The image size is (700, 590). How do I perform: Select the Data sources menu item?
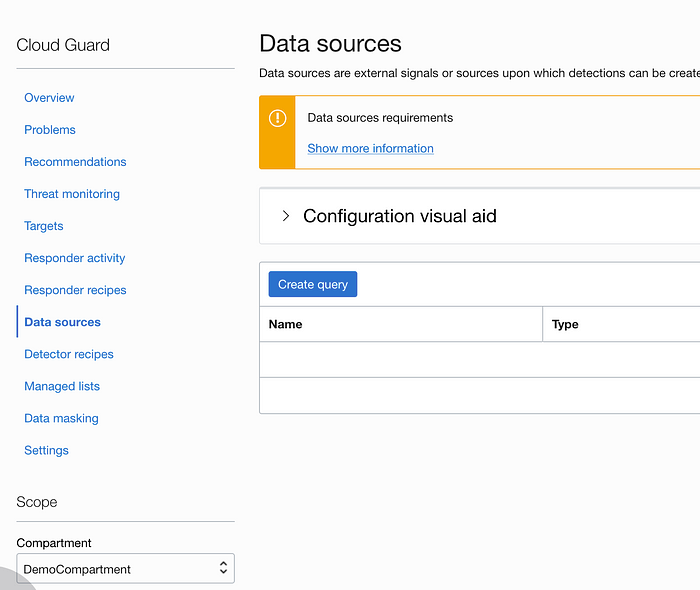62,322
